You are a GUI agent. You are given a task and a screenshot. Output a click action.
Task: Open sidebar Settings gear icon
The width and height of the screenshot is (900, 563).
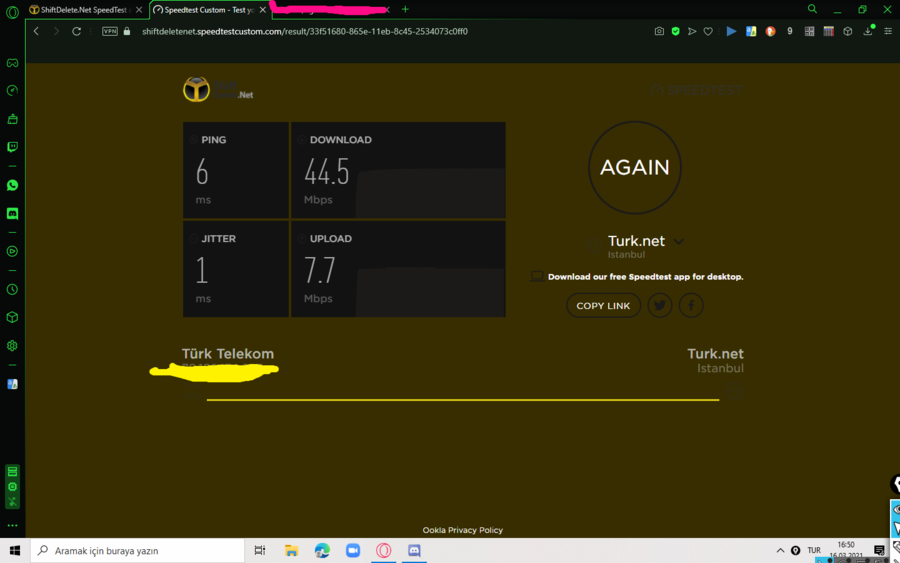point(12,345)
